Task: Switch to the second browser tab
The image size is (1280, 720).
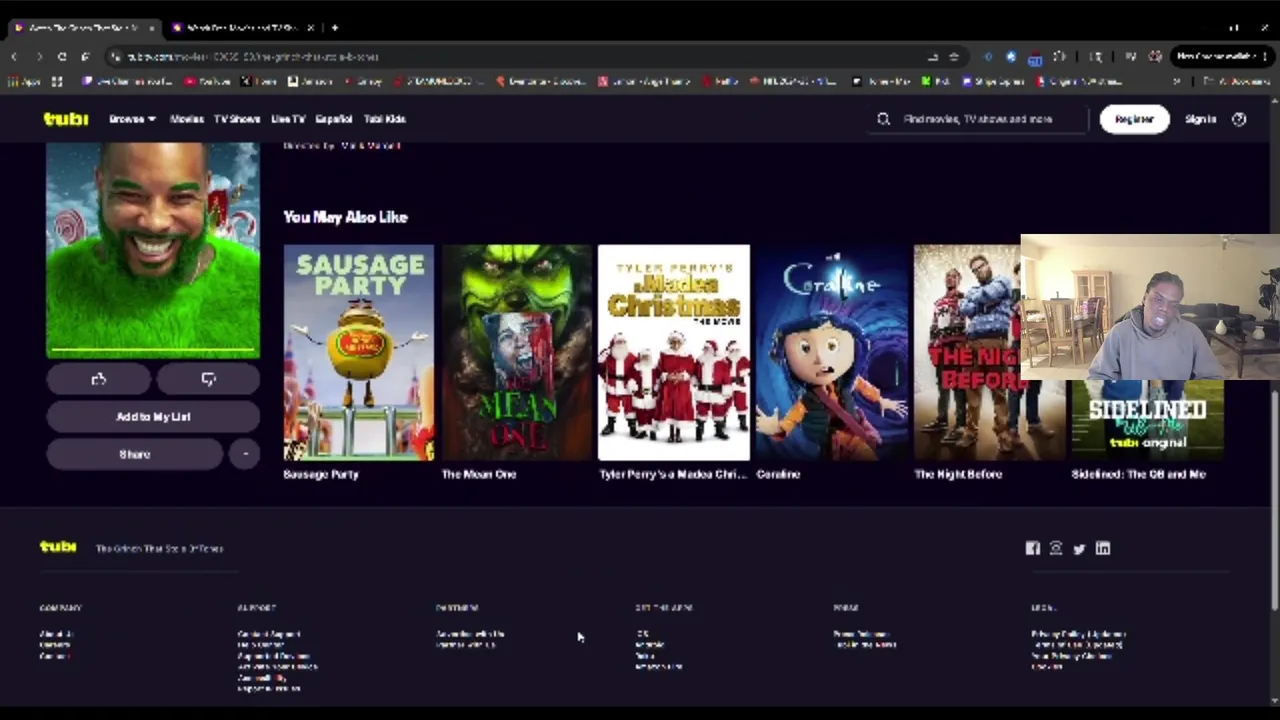Action: [x=243, y=28]
